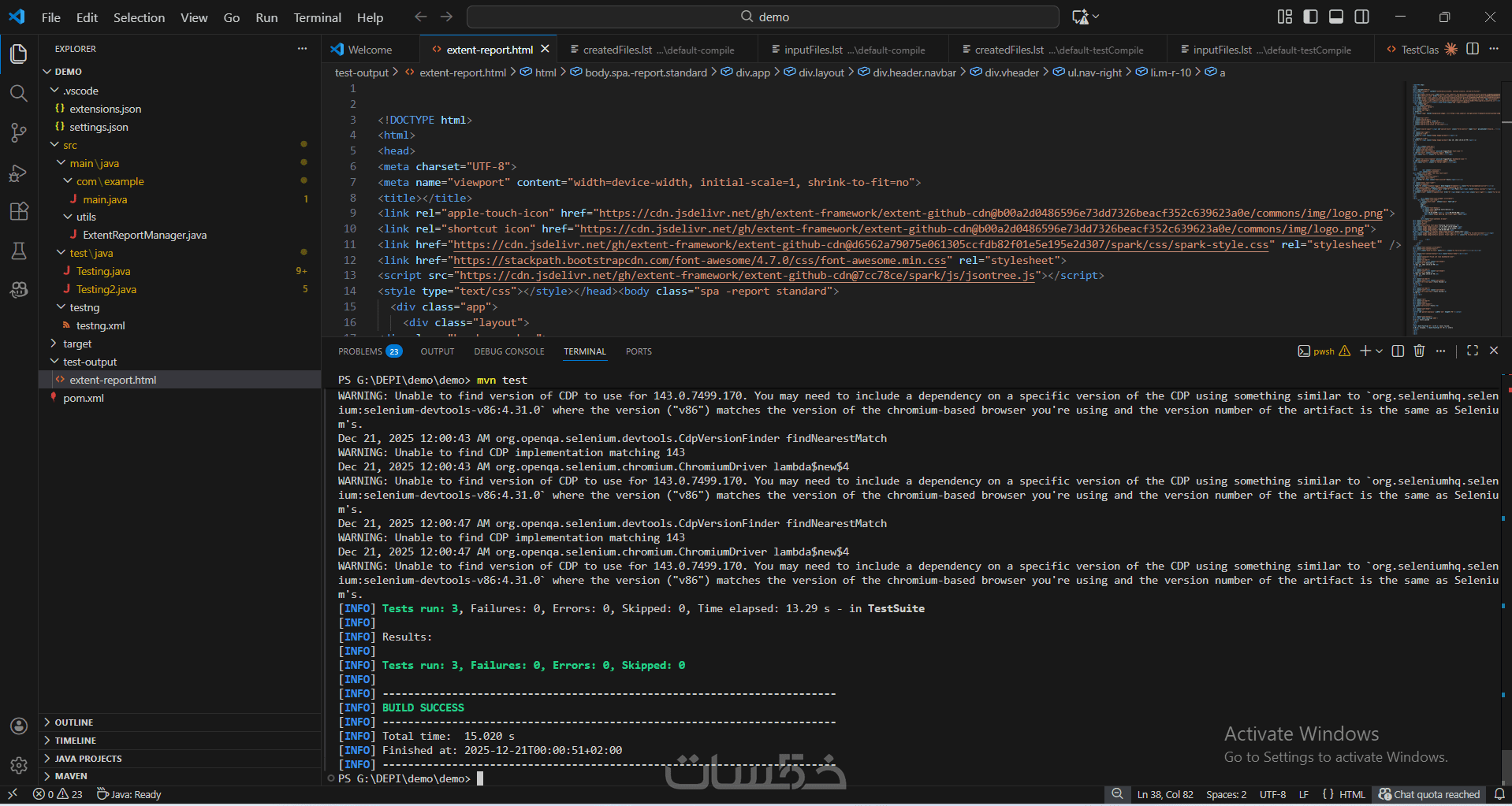Expand the JAVA PROJECTS section
Viewport: 1512px width, 806px height.
tap(180, 759)
